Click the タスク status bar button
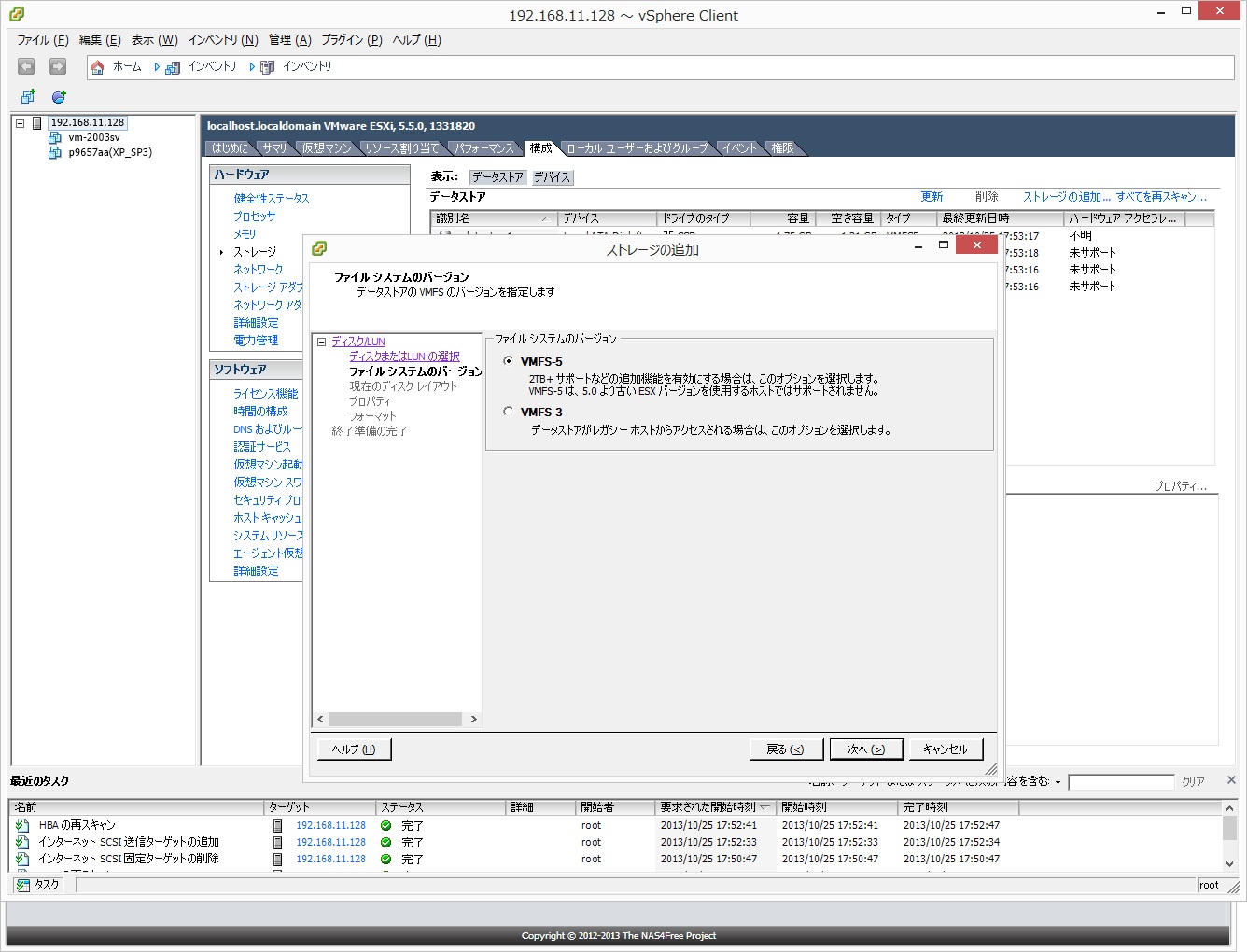 pyautogui.click(x=38, y=885)
